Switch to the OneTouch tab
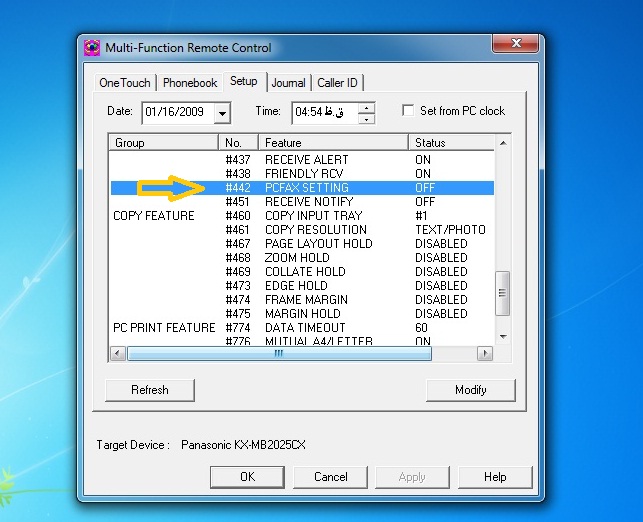 tap(125, 82)
